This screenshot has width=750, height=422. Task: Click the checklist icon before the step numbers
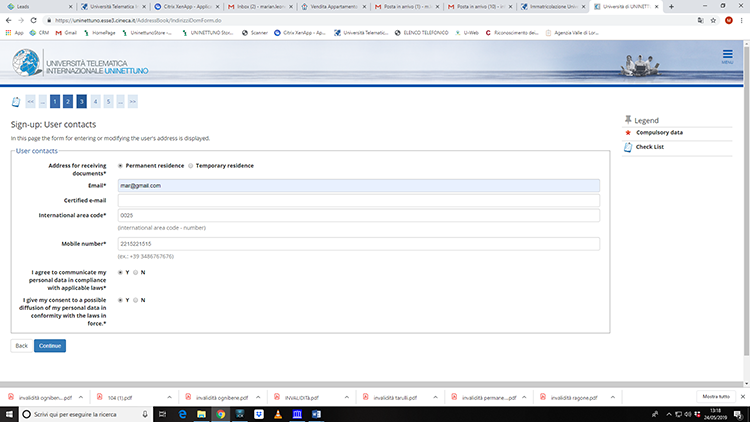point(15,101)
